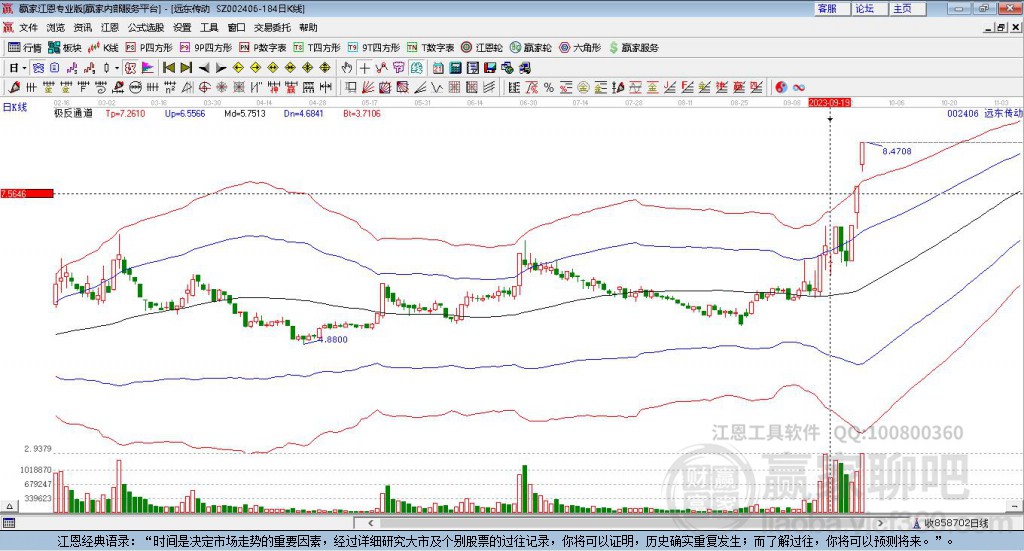
Task: Click the 002406 远东传动 stock label
Action: (985, 114)
